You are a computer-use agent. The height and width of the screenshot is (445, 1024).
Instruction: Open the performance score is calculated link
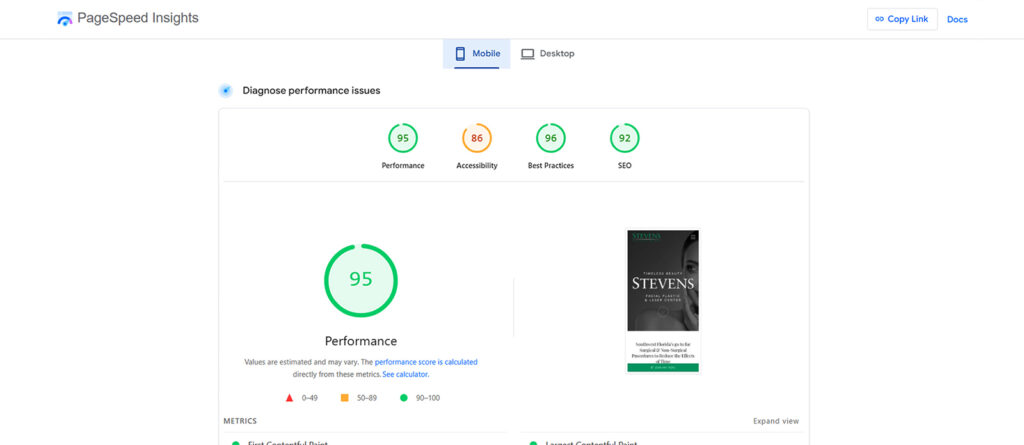click(x=426, y=362)
